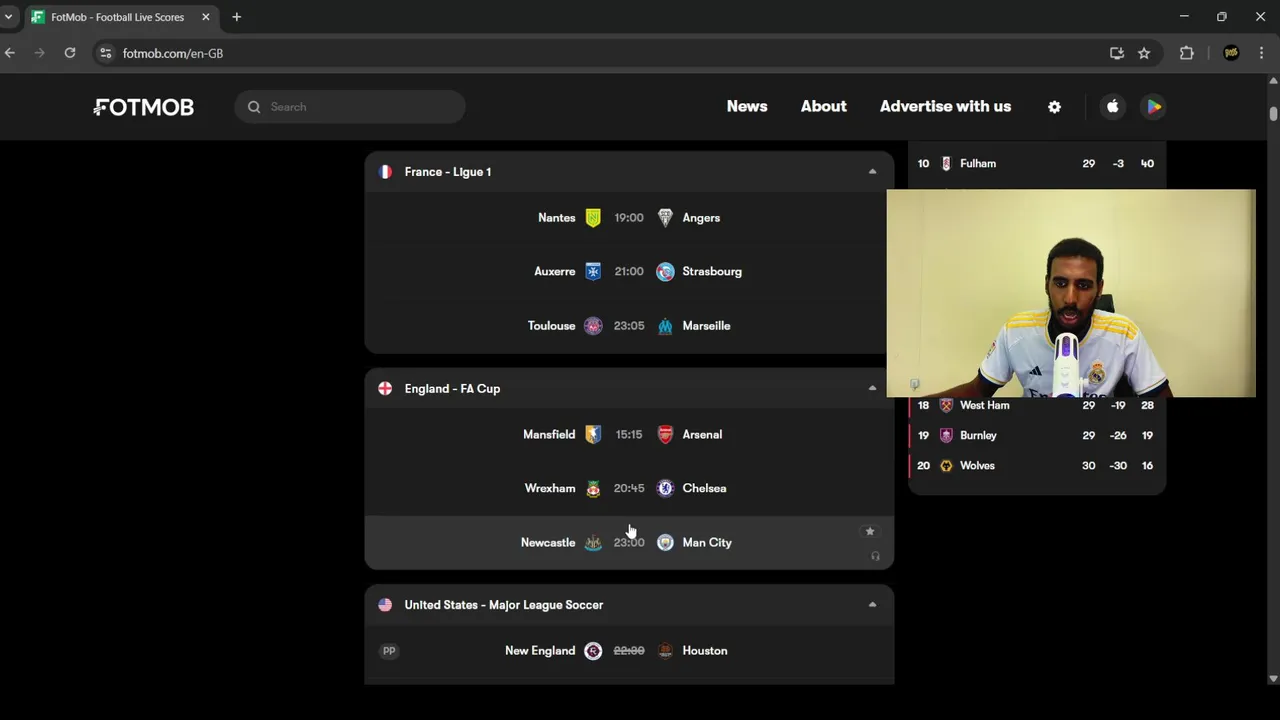
Task: Click the Wolves crest in table
Action: 946,465
